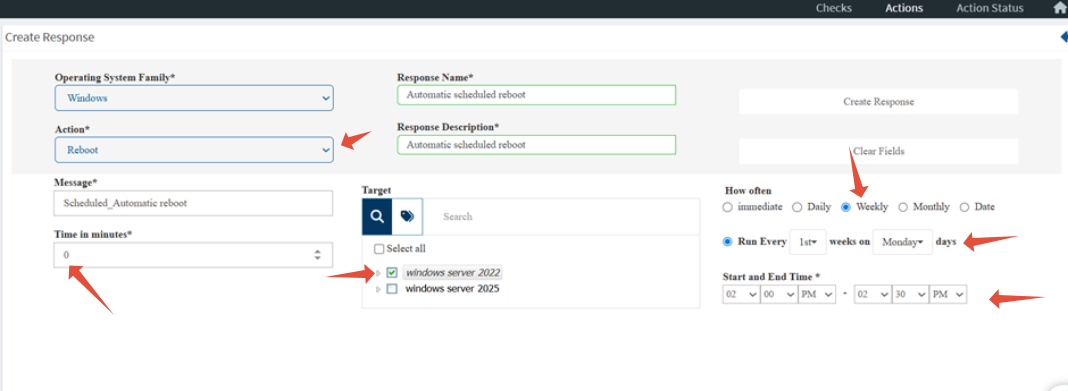The width and height of the screenshot is (1068, 391).
Task: Open the Operating System Family dropdown
Action: [194, 98]
